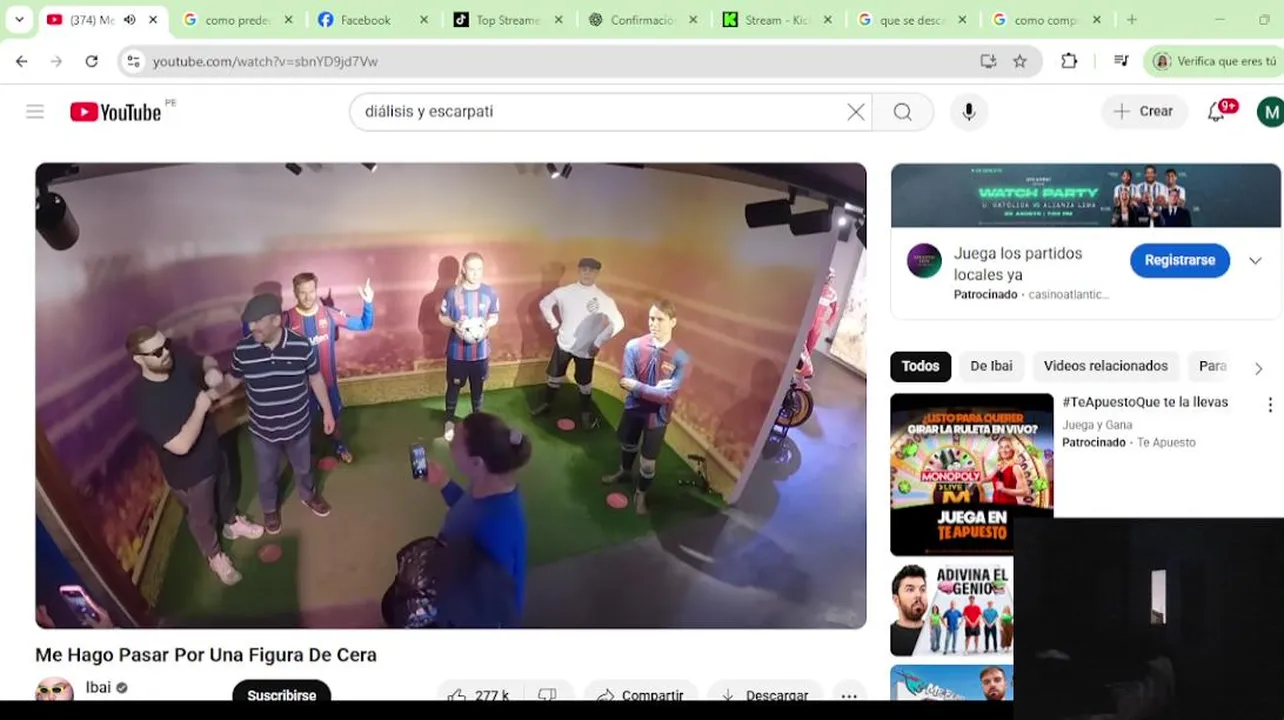
Task: Open more actions three-dot button under the video
Action: coord(849,695)
